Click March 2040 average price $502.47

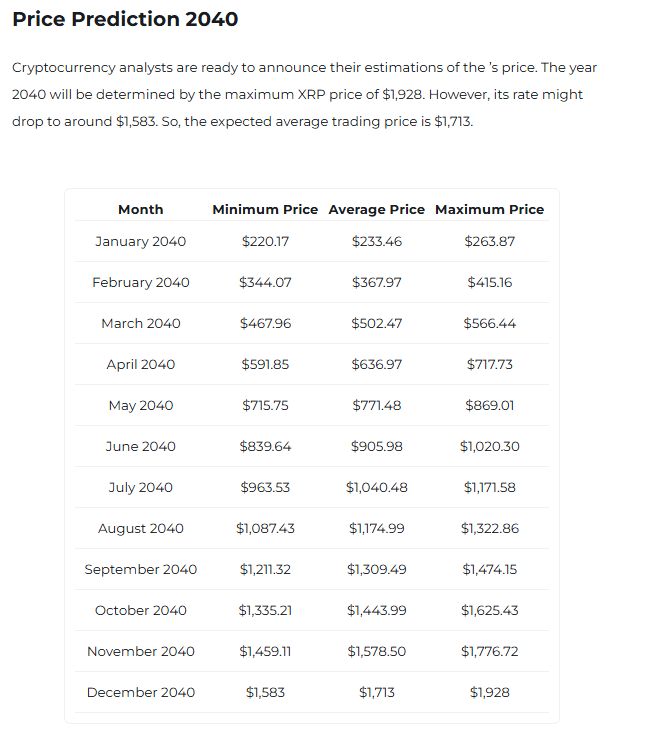[x=376, y=323]
